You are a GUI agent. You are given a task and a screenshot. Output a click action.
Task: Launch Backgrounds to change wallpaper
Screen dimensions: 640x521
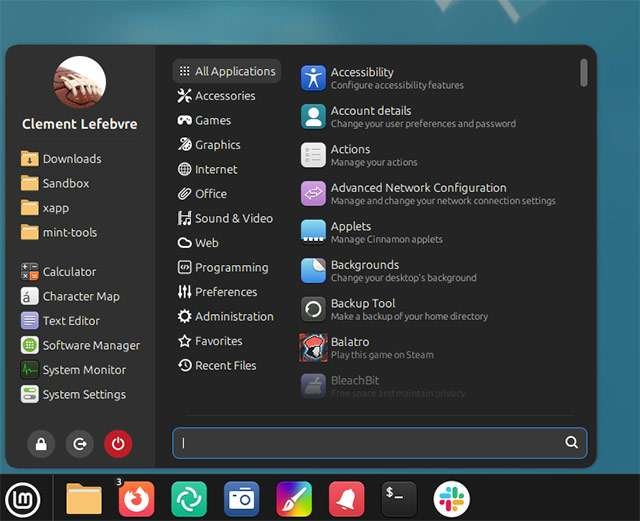(437, 271)
